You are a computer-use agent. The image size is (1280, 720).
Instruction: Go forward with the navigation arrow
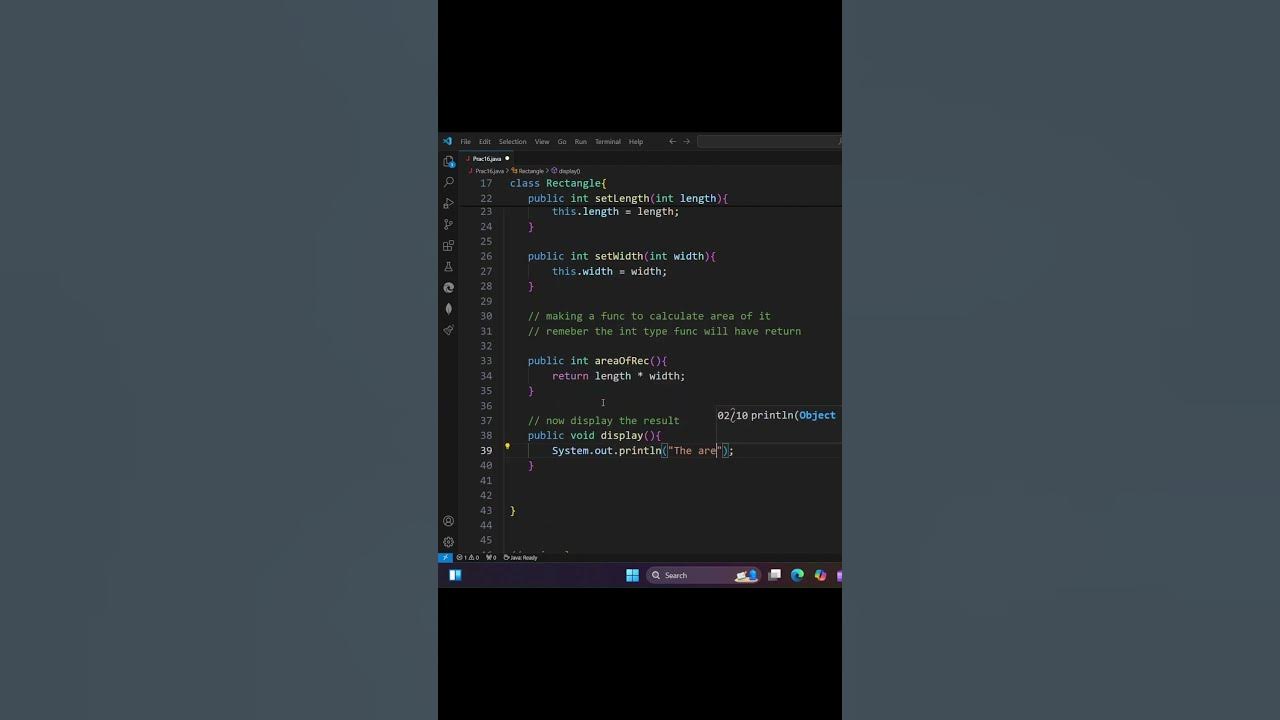point(686,141)
